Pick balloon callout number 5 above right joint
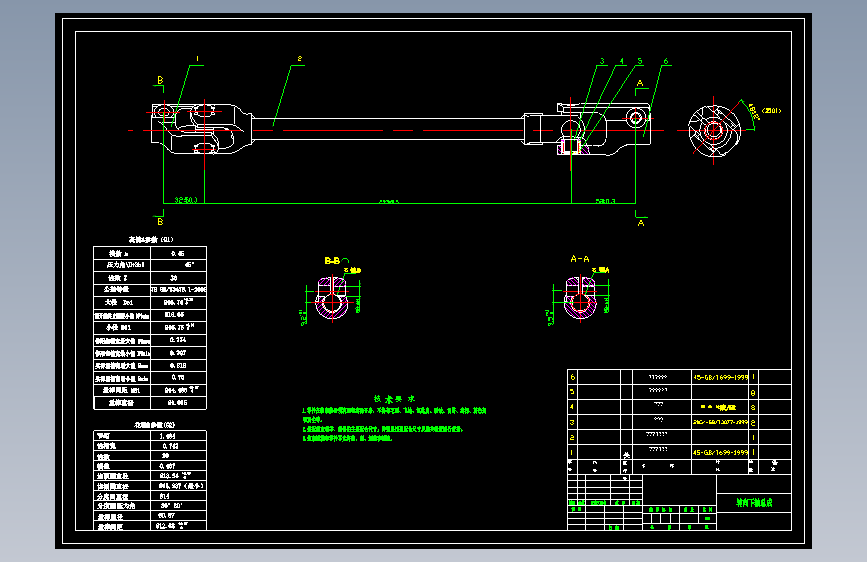 (x=640, y=61)
